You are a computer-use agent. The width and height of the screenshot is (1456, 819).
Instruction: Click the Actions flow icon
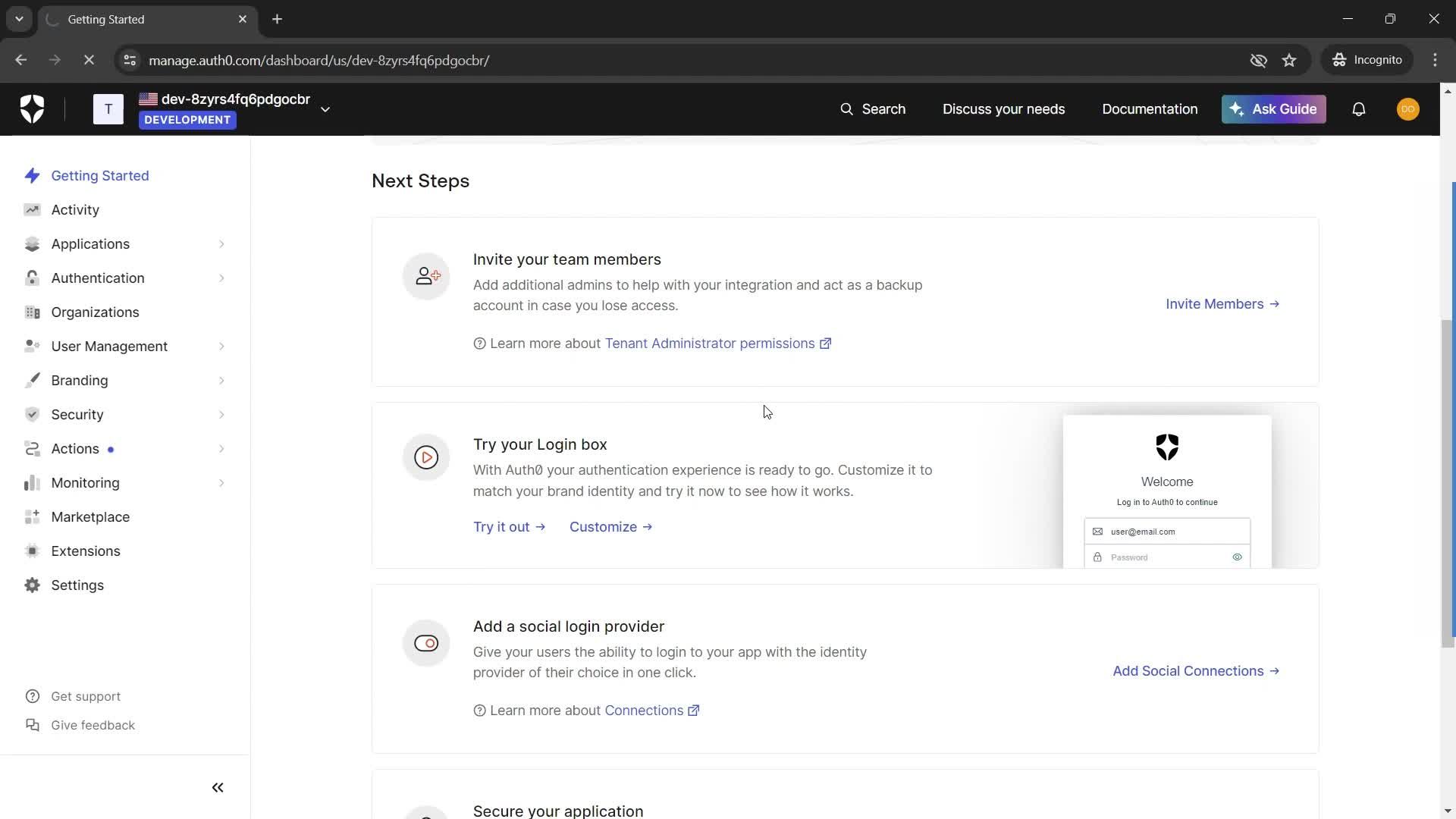[32, 449]
